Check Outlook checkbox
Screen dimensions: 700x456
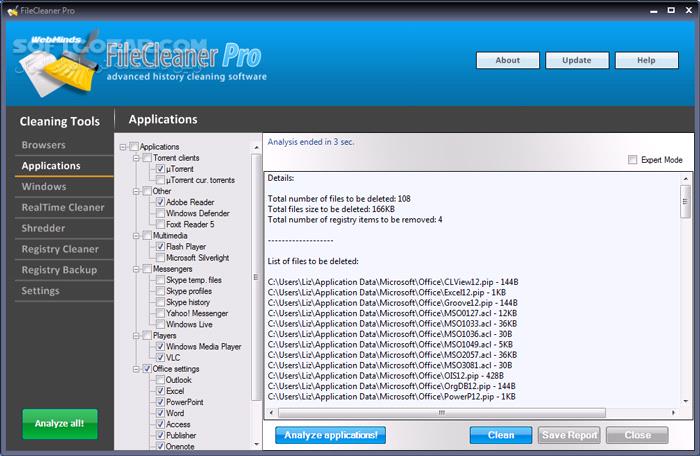[x=160, y=380]
